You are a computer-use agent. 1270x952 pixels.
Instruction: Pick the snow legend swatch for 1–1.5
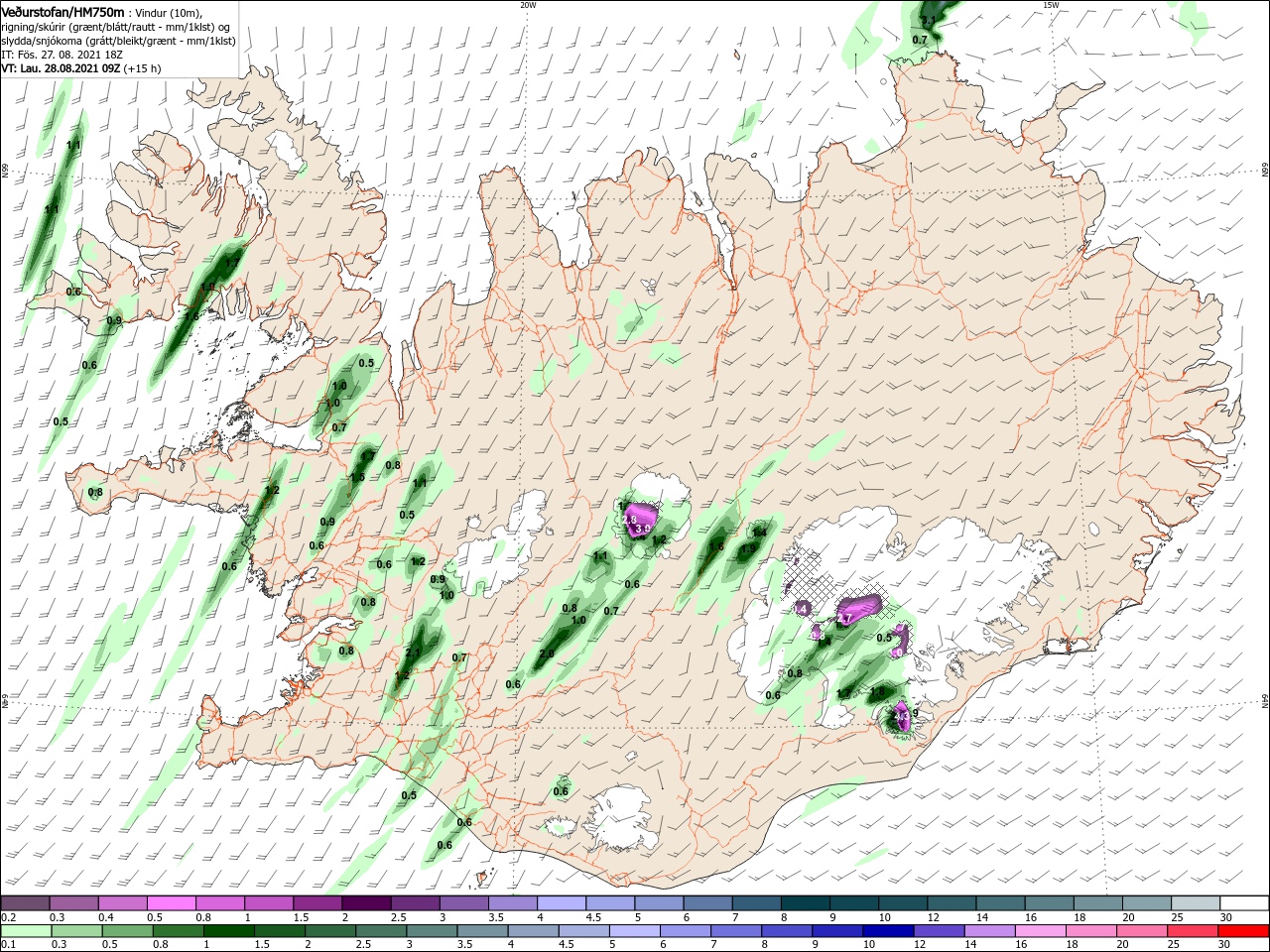click(x=268, y=903)
